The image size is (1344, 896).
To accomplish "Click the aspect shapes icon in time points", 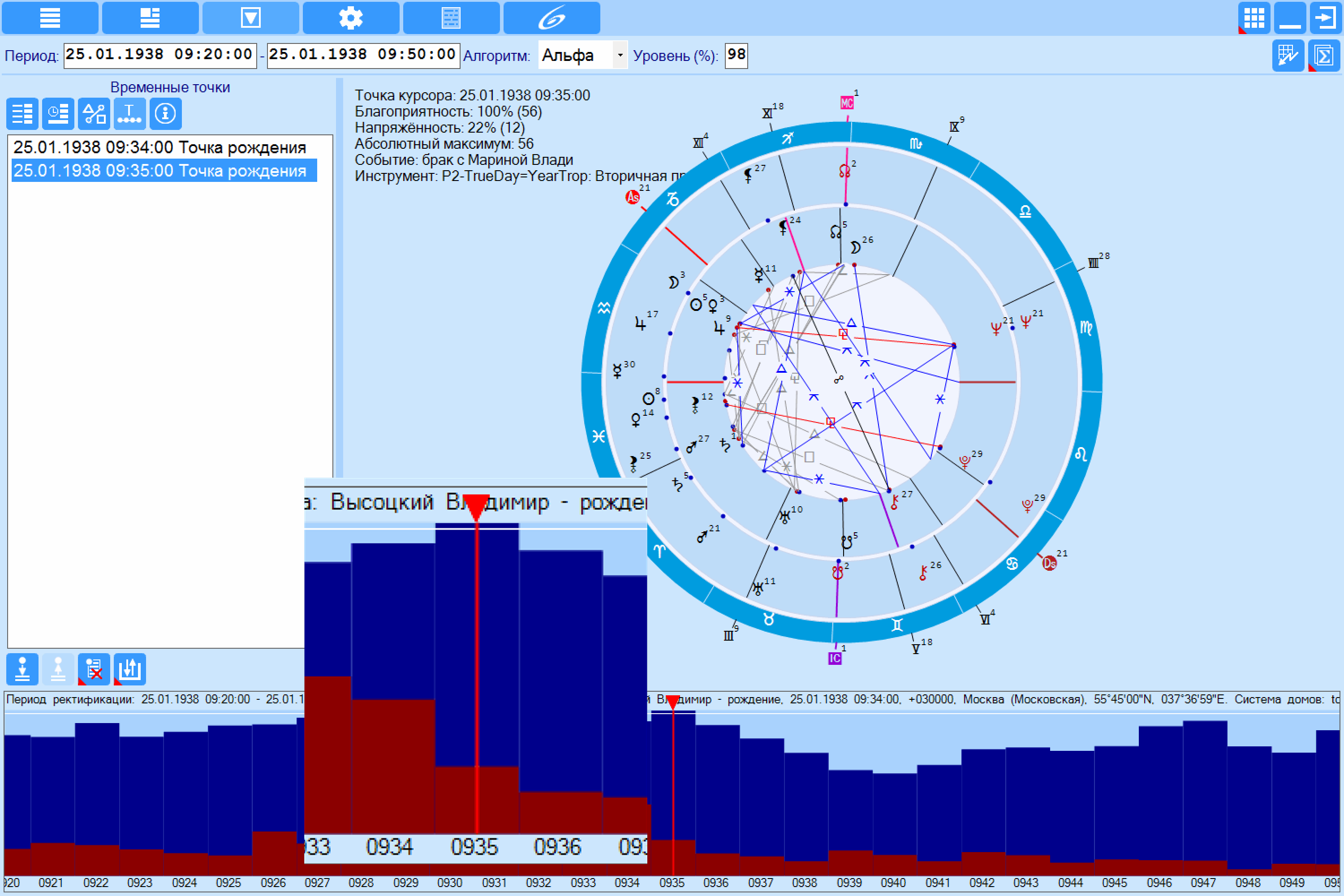I will (94, 114).
